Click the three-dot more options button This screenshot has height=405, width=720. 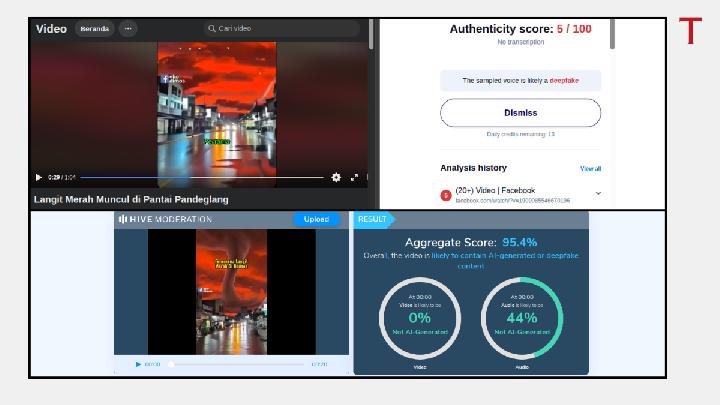(x=127, y=29)
